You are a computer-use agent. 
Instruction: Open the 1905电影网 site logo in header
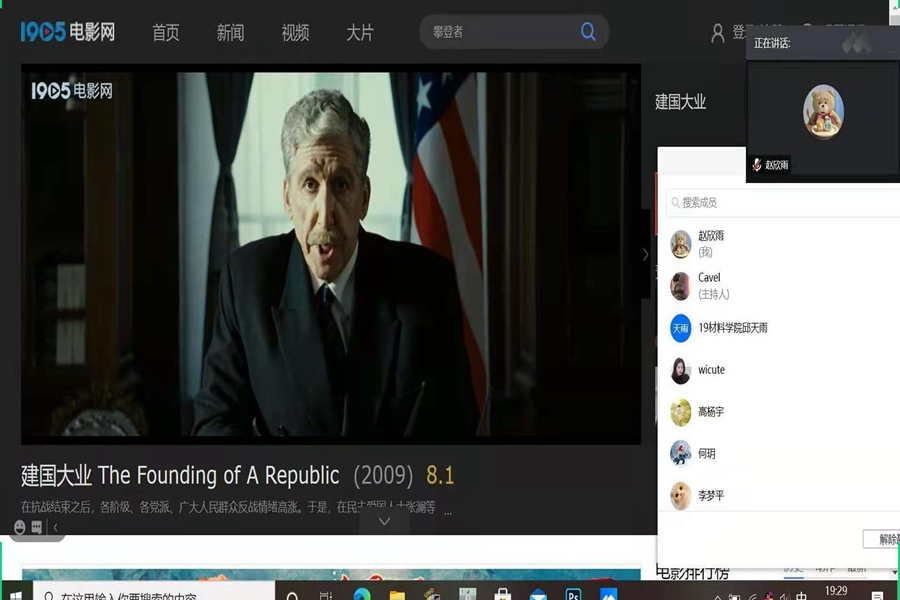click(68, 32)
